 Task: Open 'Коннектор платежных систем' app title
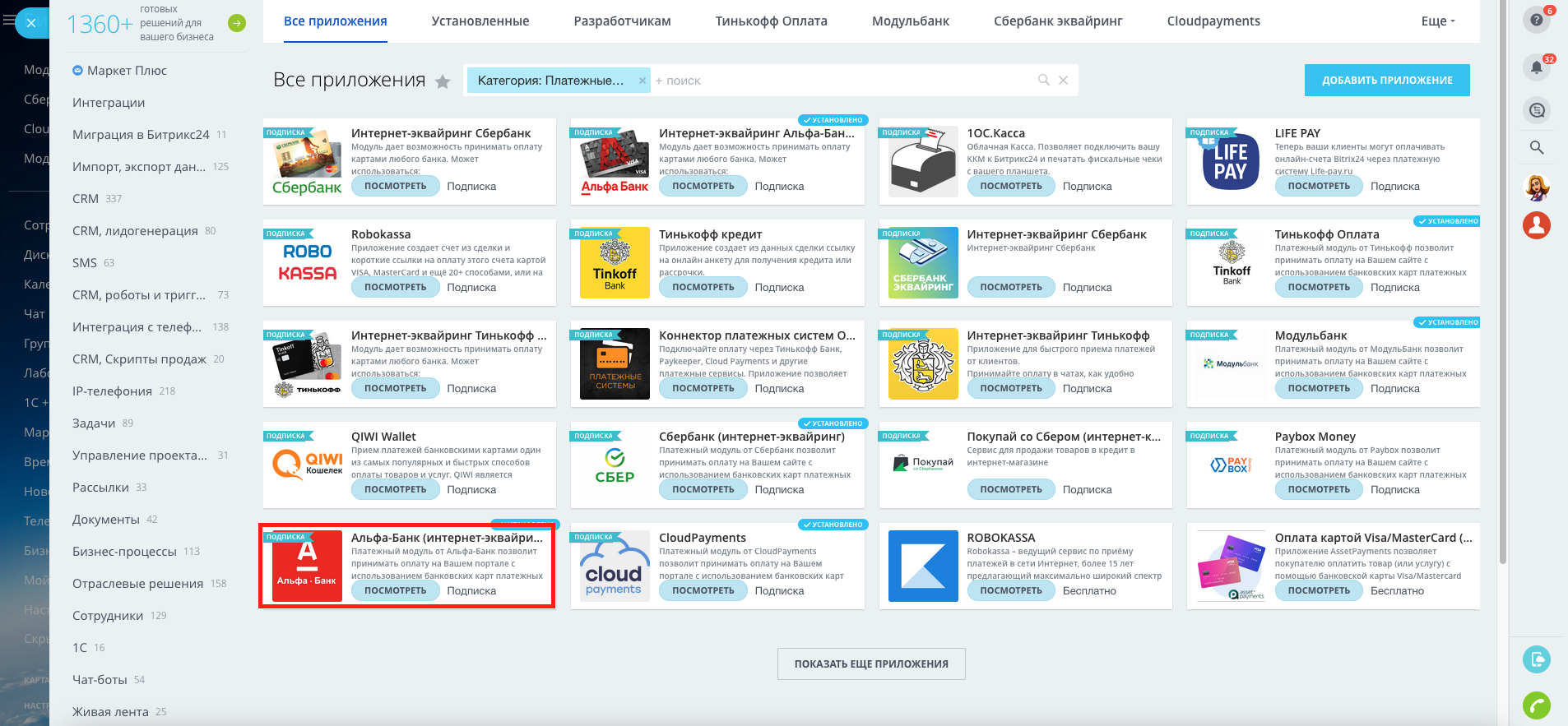pyautogui.click(x=757, y=335)
